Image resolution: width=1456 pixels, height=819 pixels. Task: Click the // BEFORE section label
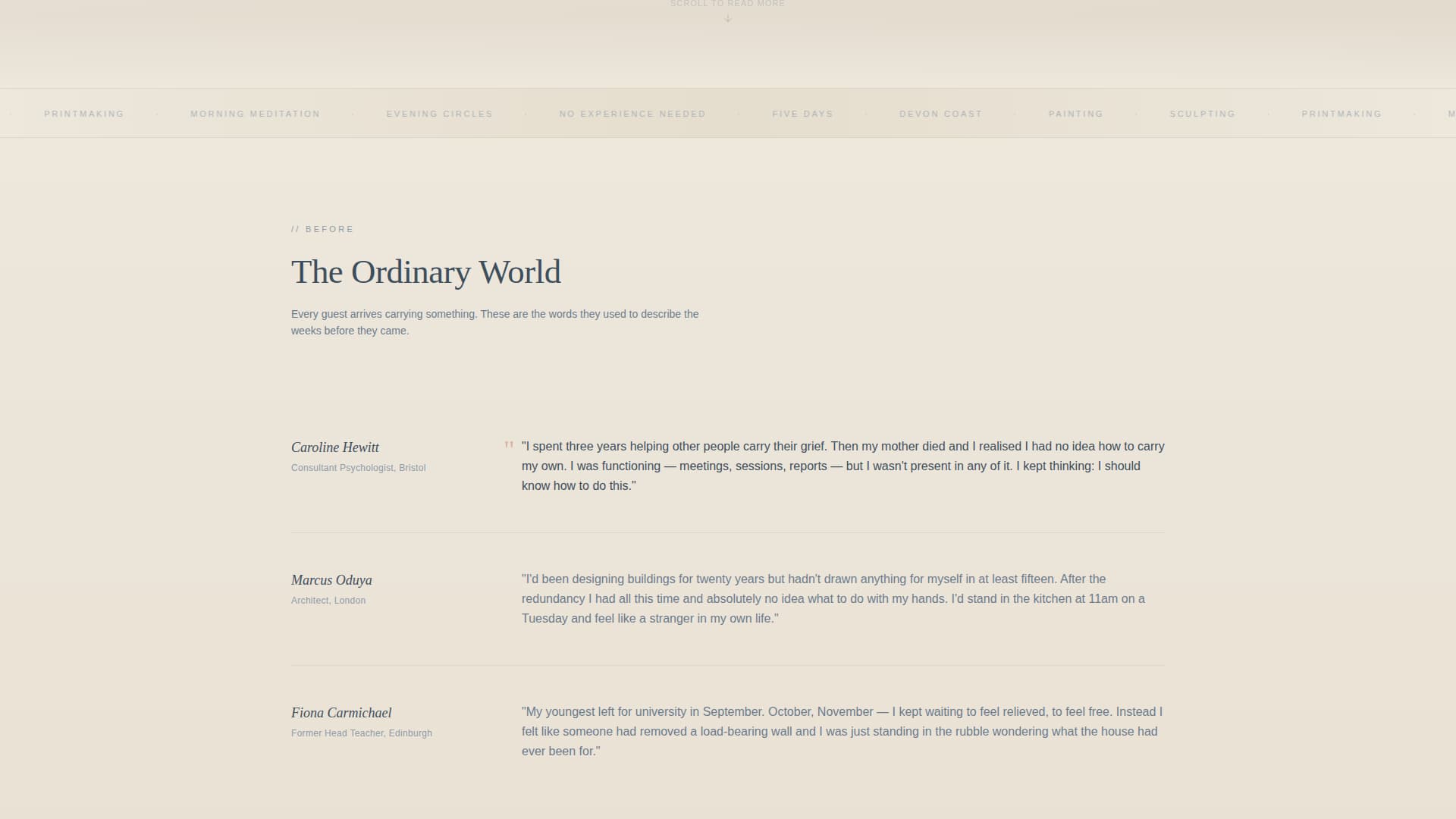pos(322,229)
